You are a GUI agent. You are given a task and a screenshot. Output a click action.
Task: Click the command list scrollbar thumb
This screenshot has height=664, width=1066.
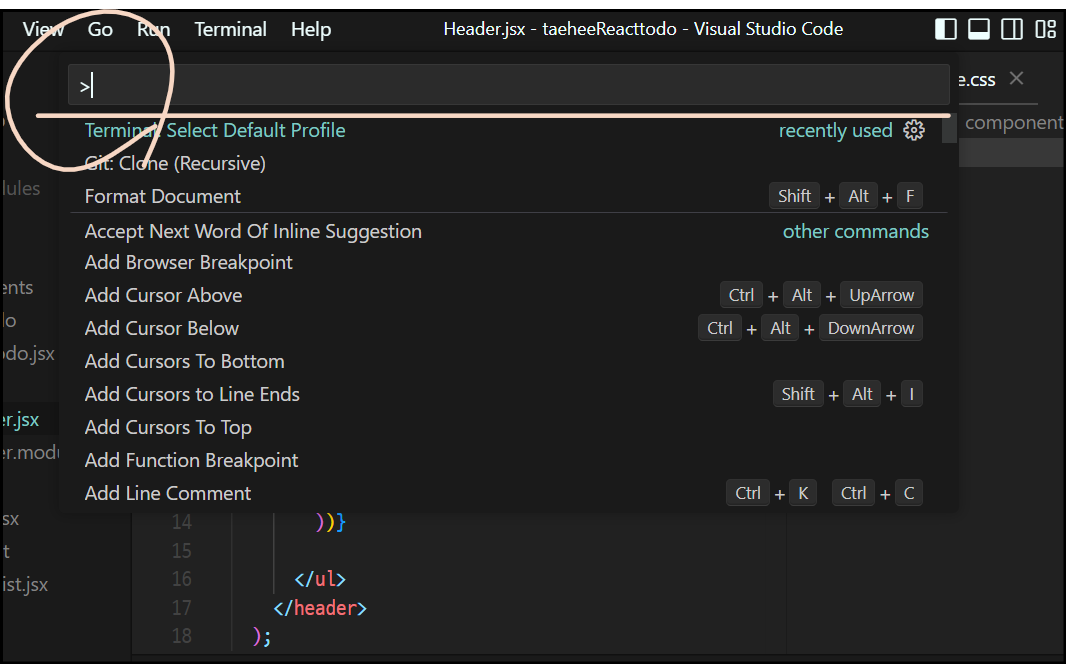pos(950,128)
